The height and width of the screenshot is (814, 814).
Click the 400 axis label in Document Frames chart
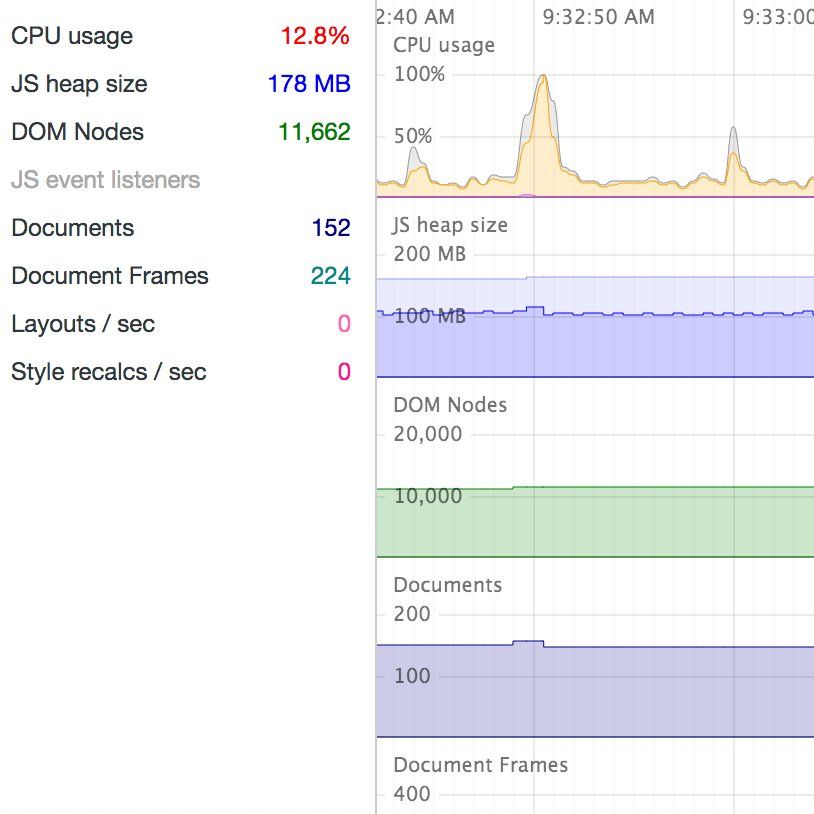coord(412,794)
